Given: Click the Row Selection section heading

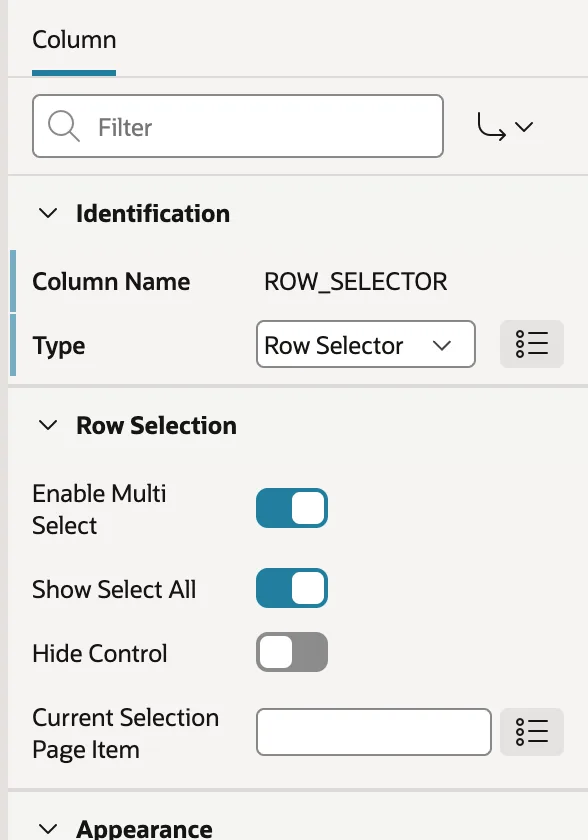Looking at the screenshot, I should click(156, 425).
